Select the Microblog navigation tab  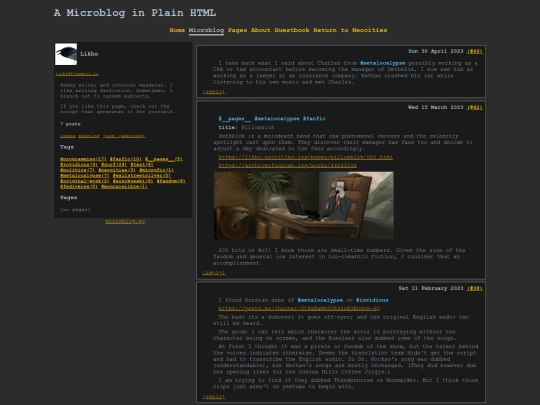coord(206,30)
